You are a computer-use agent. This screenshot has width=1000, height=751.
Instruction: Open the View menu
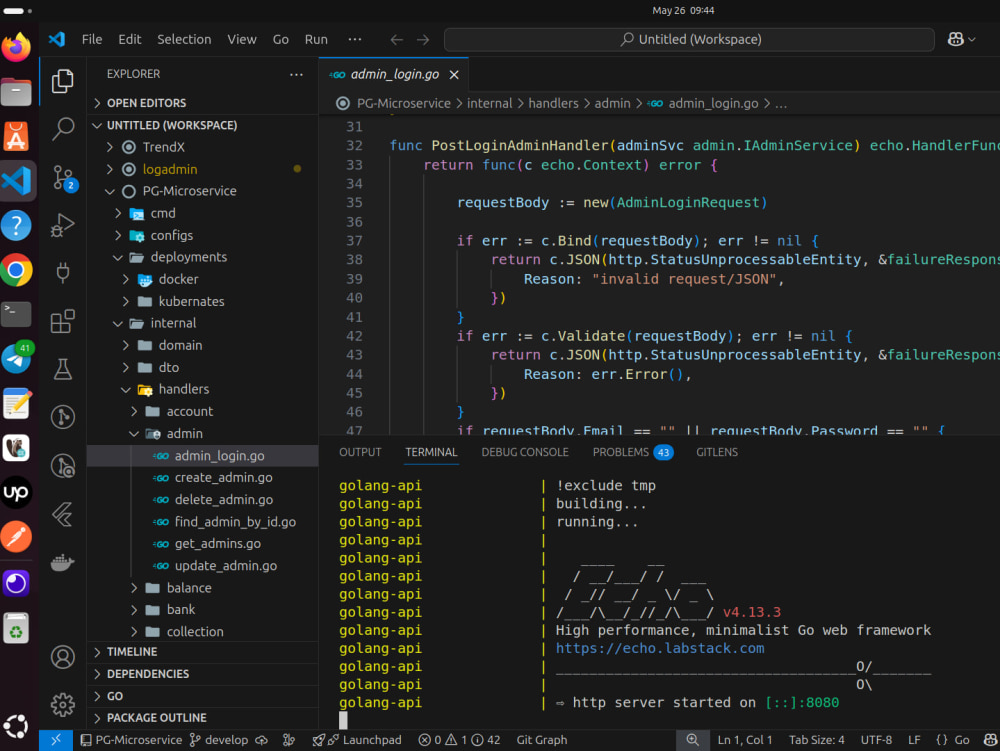242,40
